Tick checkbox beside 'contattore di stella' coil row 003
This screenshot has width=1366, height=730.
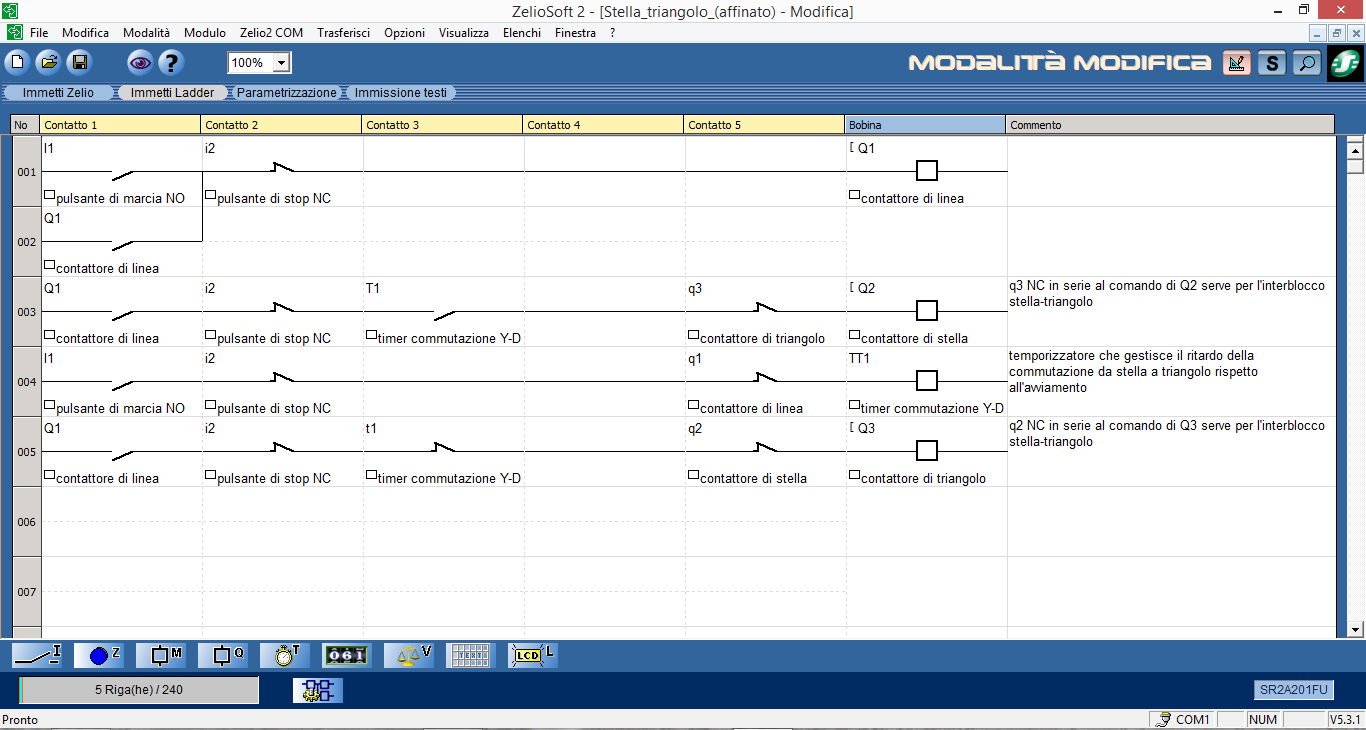click(x=854, y=335)
